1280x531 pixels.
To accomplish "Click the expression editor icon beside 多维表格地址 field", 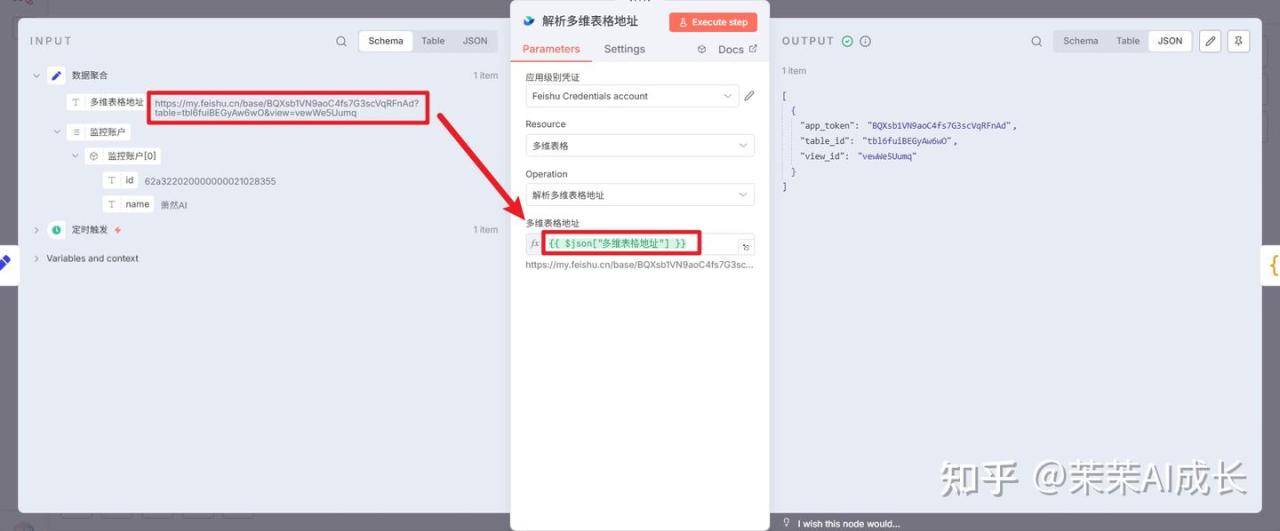I will [x=746, y=246].
